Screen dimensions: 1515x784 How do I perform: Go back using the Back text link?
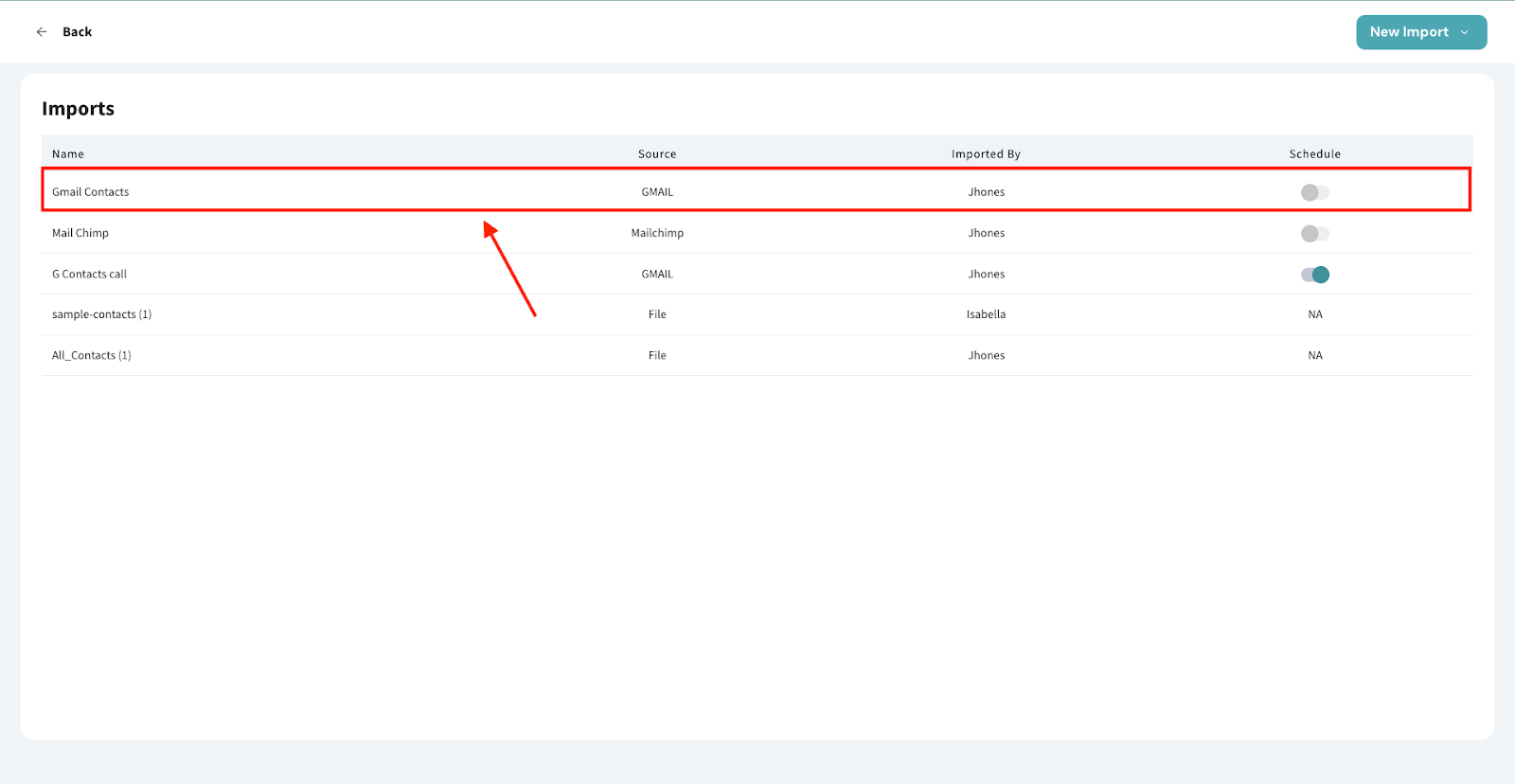(77, 32)
